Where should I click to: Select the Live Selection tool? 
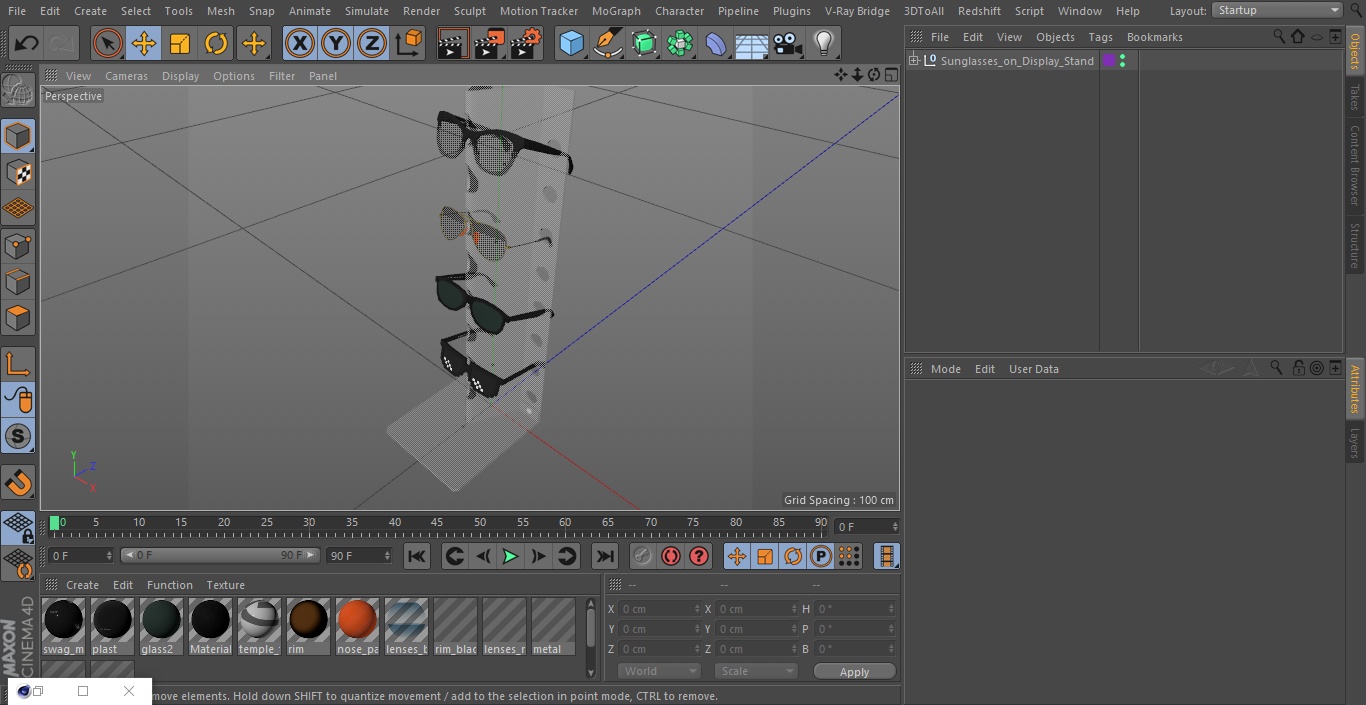pos(108,43)
